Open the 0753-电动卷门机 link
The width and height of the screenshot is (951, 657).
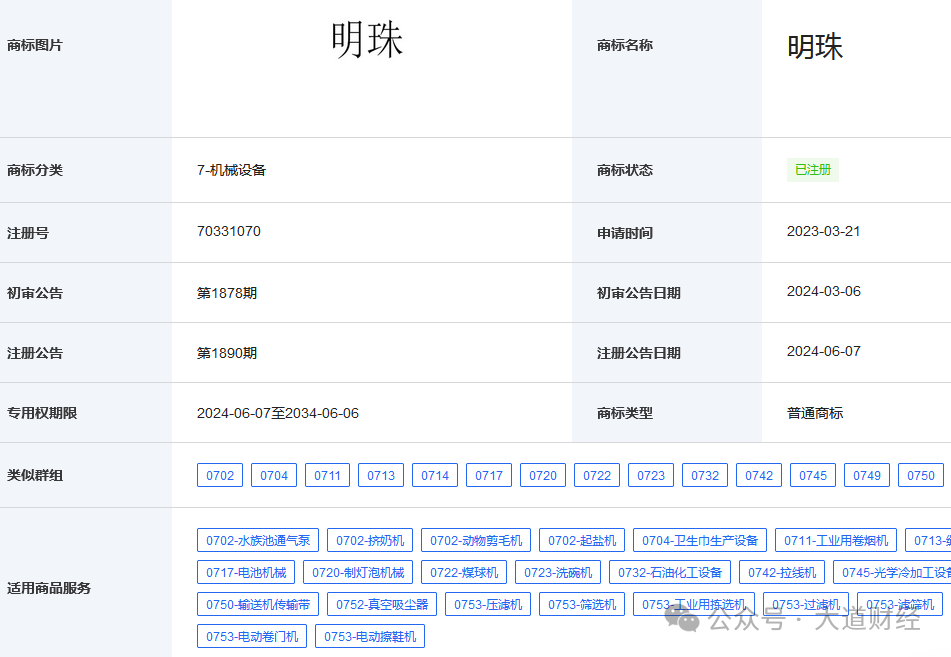(x=250, y=636)
